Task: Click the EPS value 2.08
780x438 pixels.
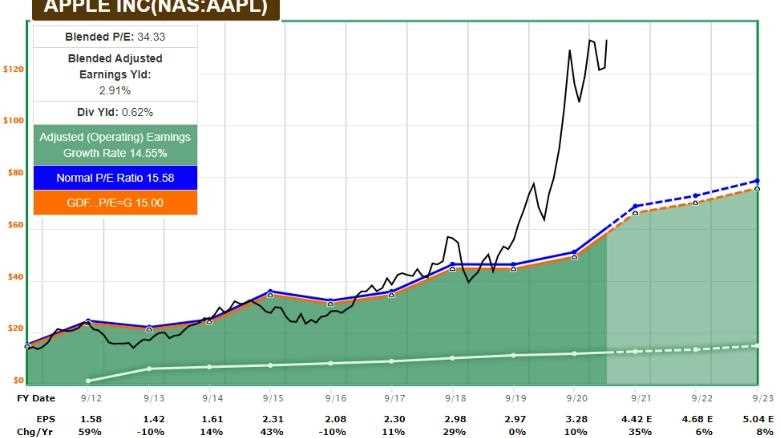Action: [x=336, y=419]
